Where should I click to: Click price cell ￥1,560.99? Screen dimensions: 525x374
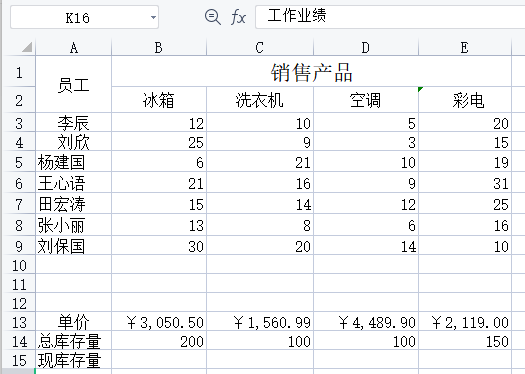coord(260,321)
